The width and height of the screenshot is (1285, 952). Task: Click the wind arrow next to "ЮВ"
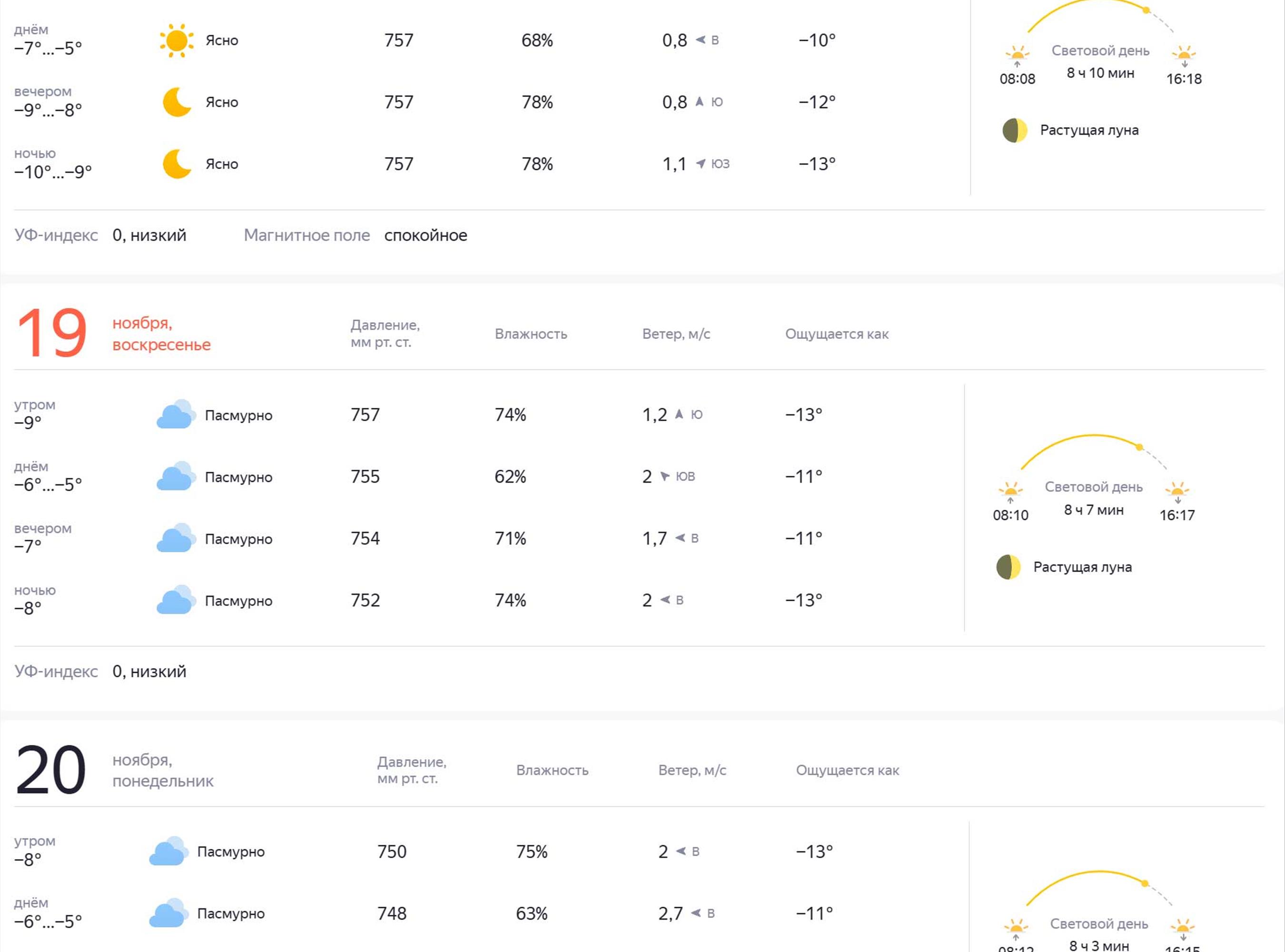[665, 476]
